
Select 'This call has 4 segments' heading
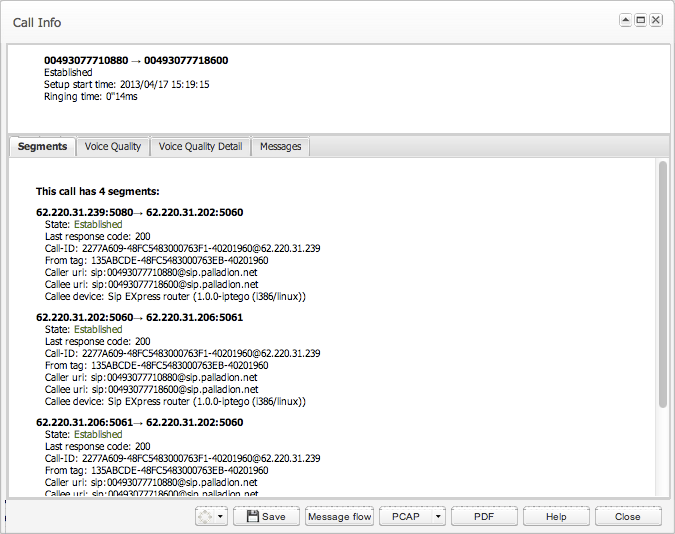[x=98, y=192]
